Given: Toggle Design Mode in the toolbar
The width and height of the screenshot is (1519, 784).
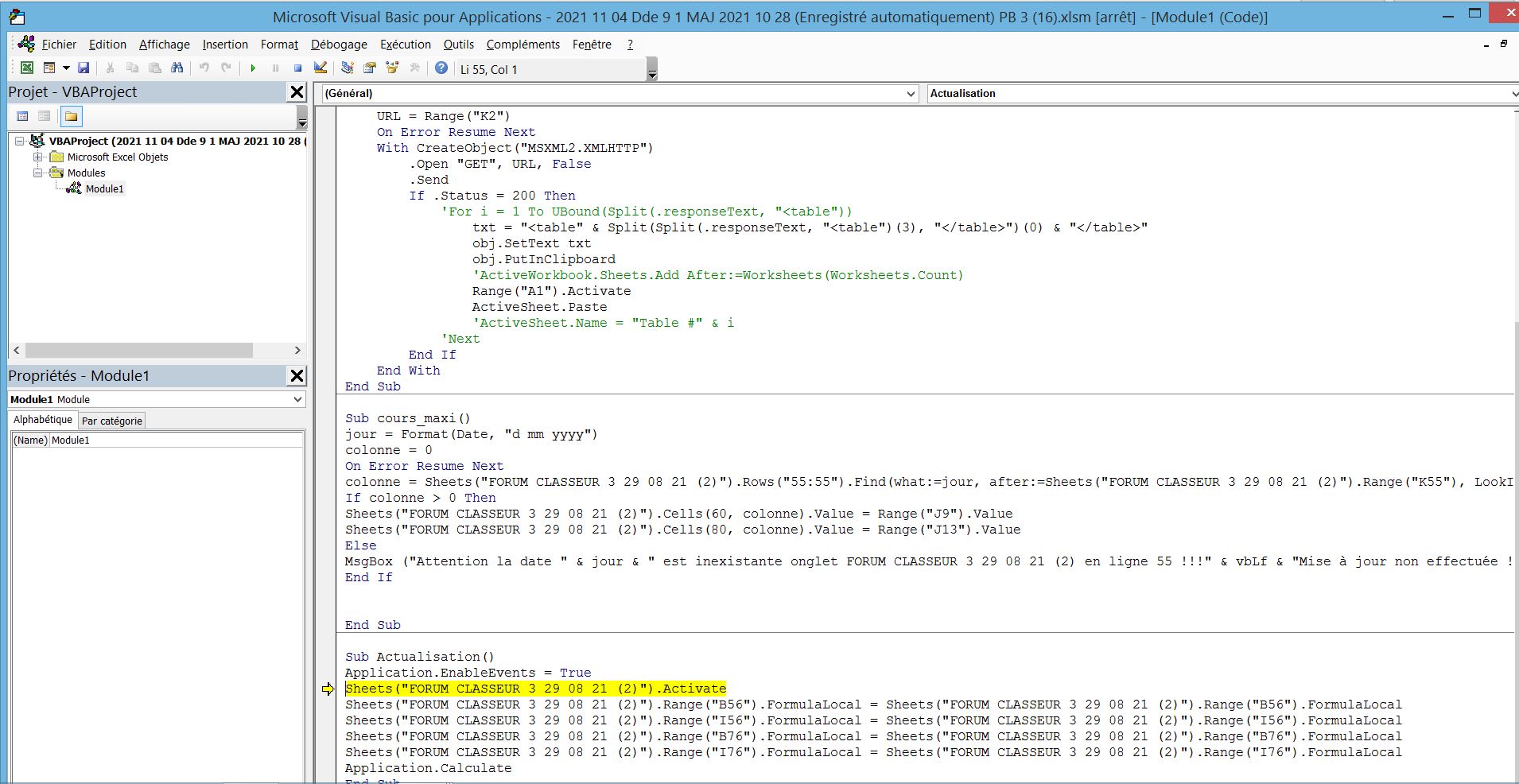Looking at the screenshot, I should [x=320, y=68].
